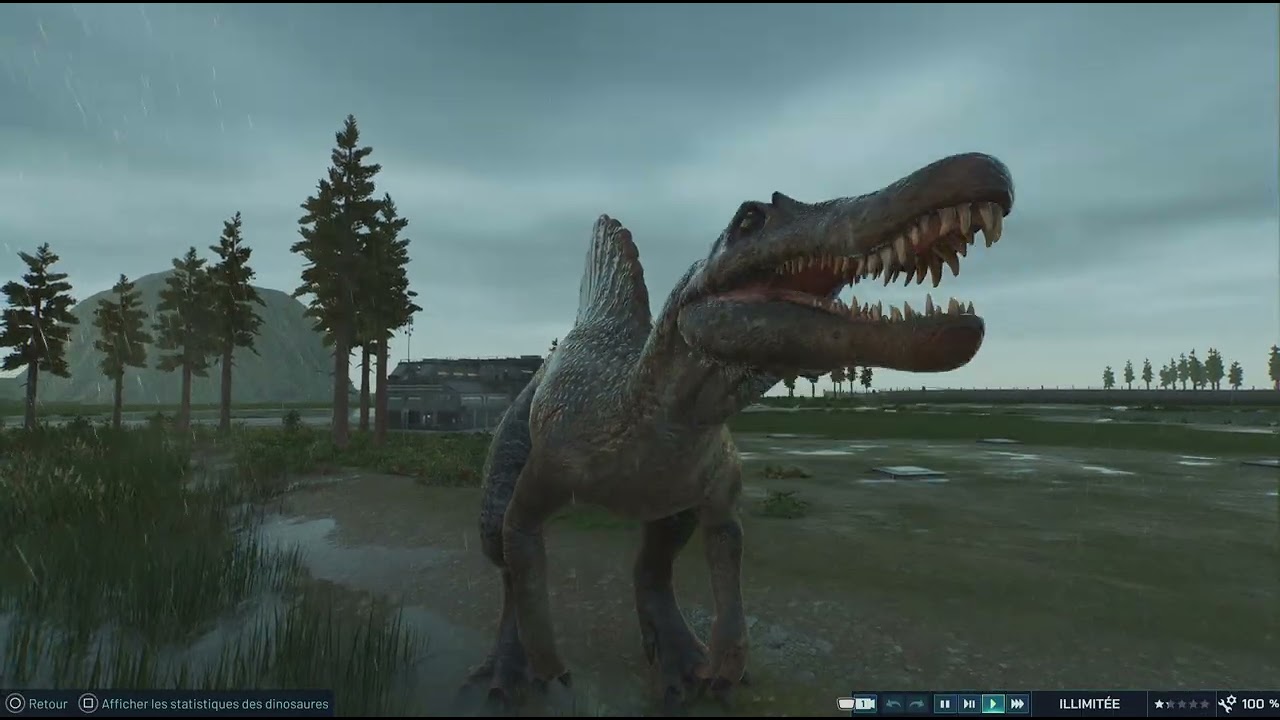Click the controller view icon beside camera
This screenshot has height=720, width=1280.
click(x=846, y=704)
